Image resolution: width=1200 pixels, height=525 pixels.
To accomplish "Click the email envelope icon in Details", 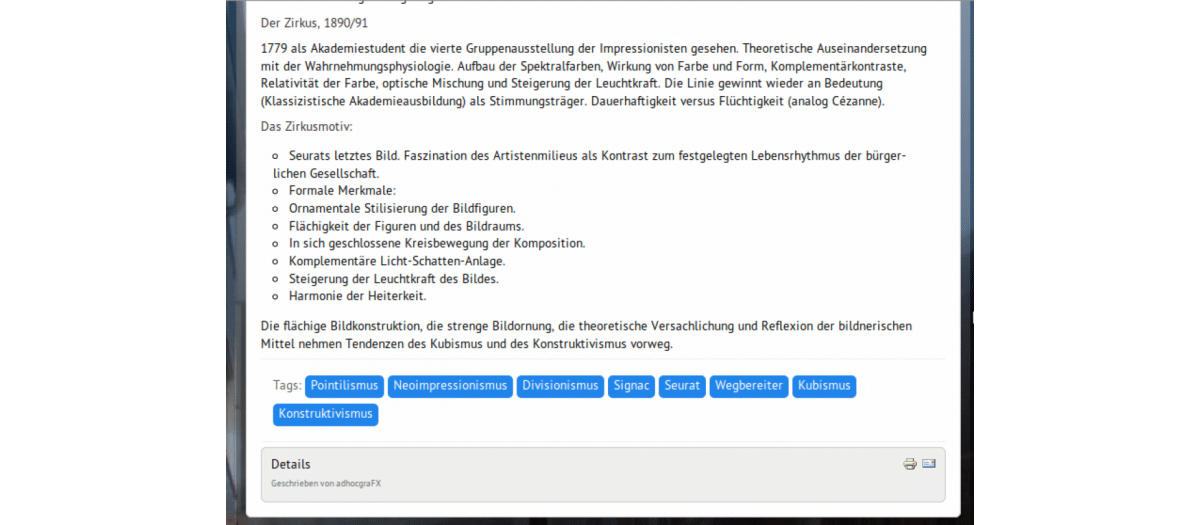I will click(929, 464).
